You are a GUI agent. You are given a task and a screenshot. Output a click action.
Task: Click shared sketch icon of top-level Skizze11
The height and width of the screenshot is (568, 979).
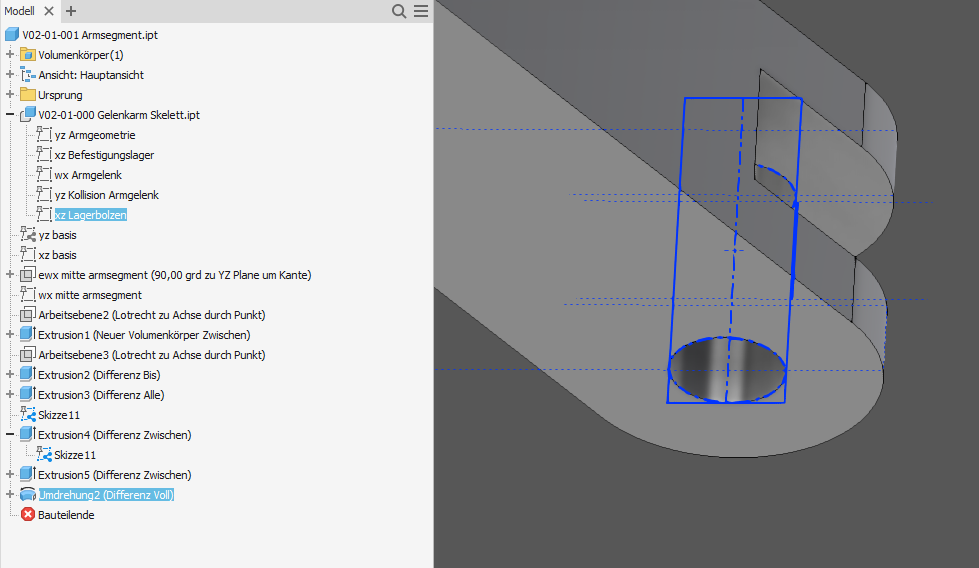[x=27, y=414]
